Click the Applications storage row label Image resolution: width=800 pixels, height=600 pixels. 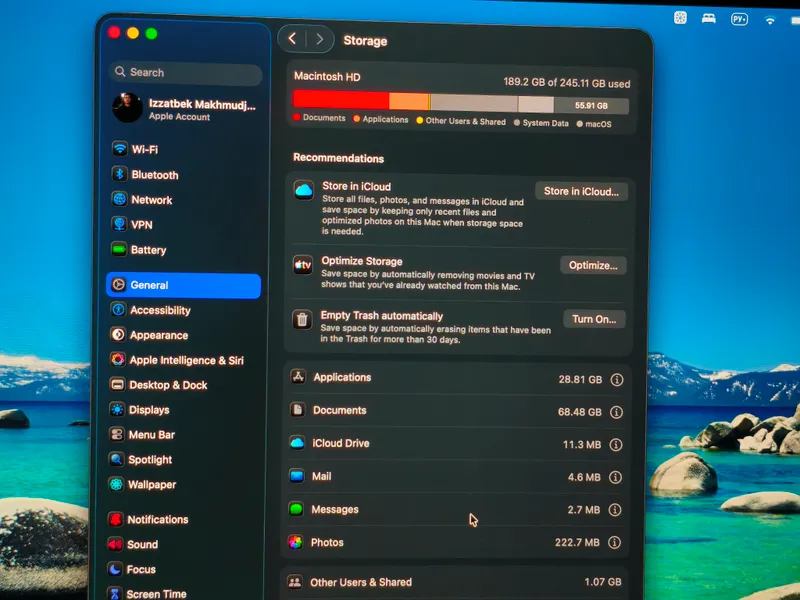[x=342, y=378]
